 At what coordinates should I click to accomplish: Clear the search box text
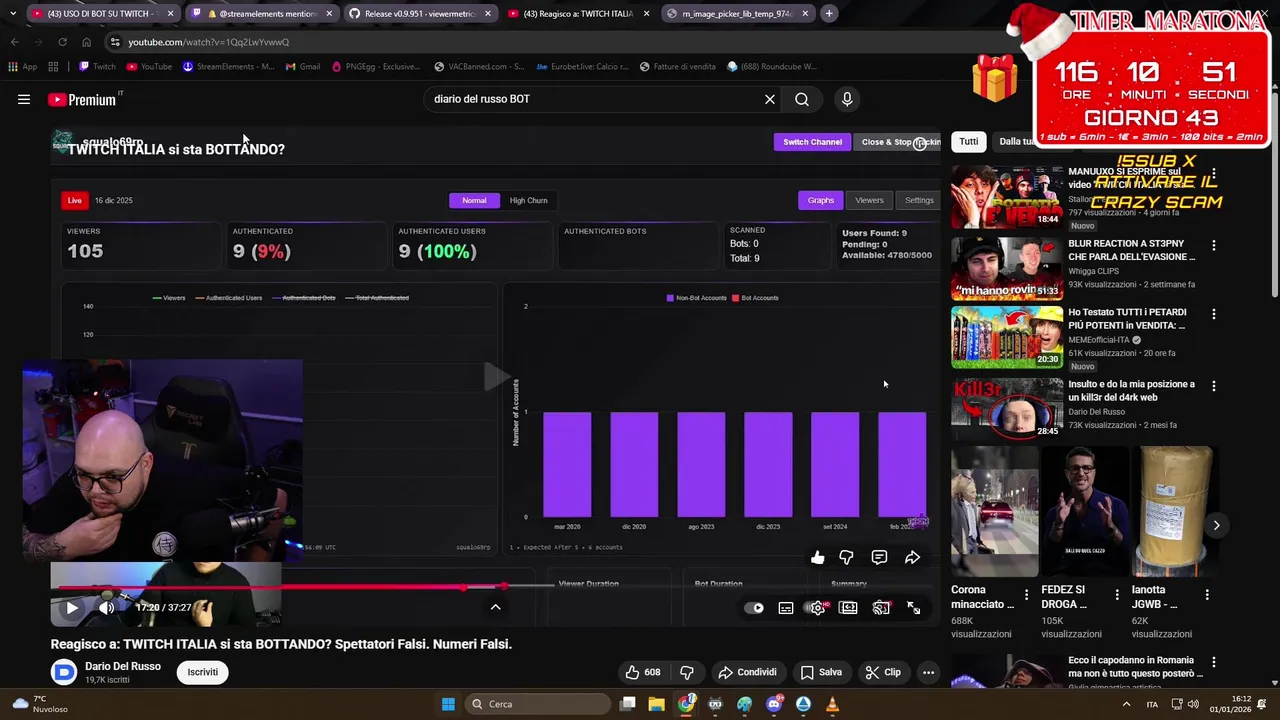click(770, 99)
